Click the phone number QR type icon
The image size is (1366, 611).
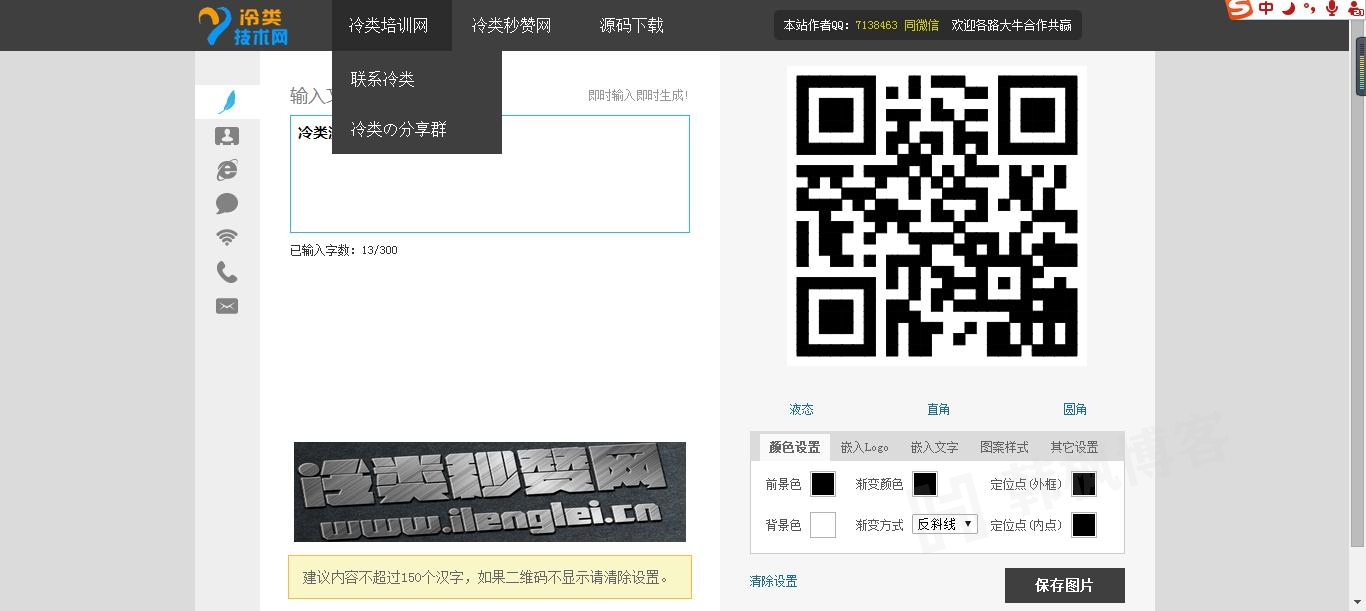pyautogui.click(x=227, y=271)
